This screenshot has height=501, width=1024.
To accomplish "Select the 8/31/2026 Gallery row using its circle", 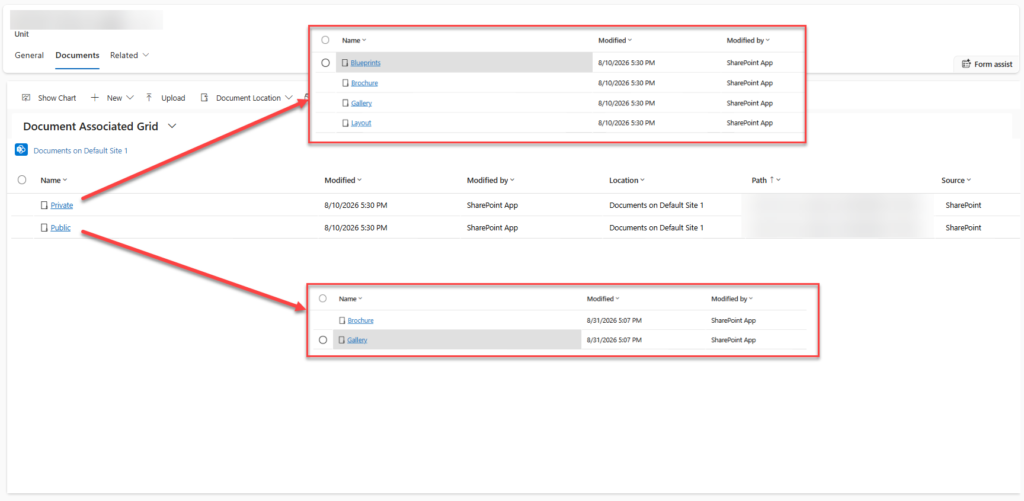I will point(323,340).
